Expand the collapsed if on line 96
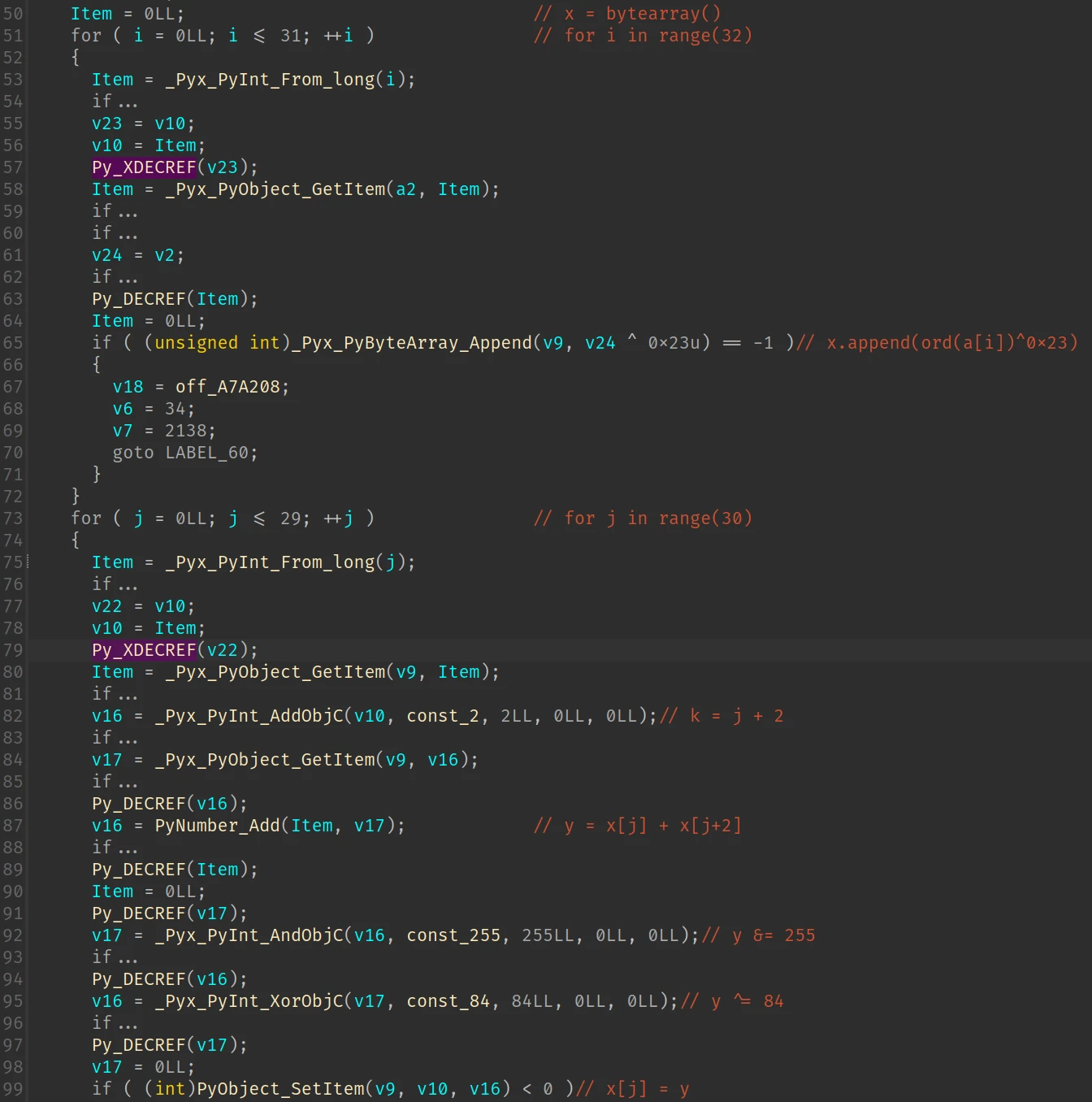Viewport: 1092px width, 1102px height. pyautogui.click(x=115, y=1023)
